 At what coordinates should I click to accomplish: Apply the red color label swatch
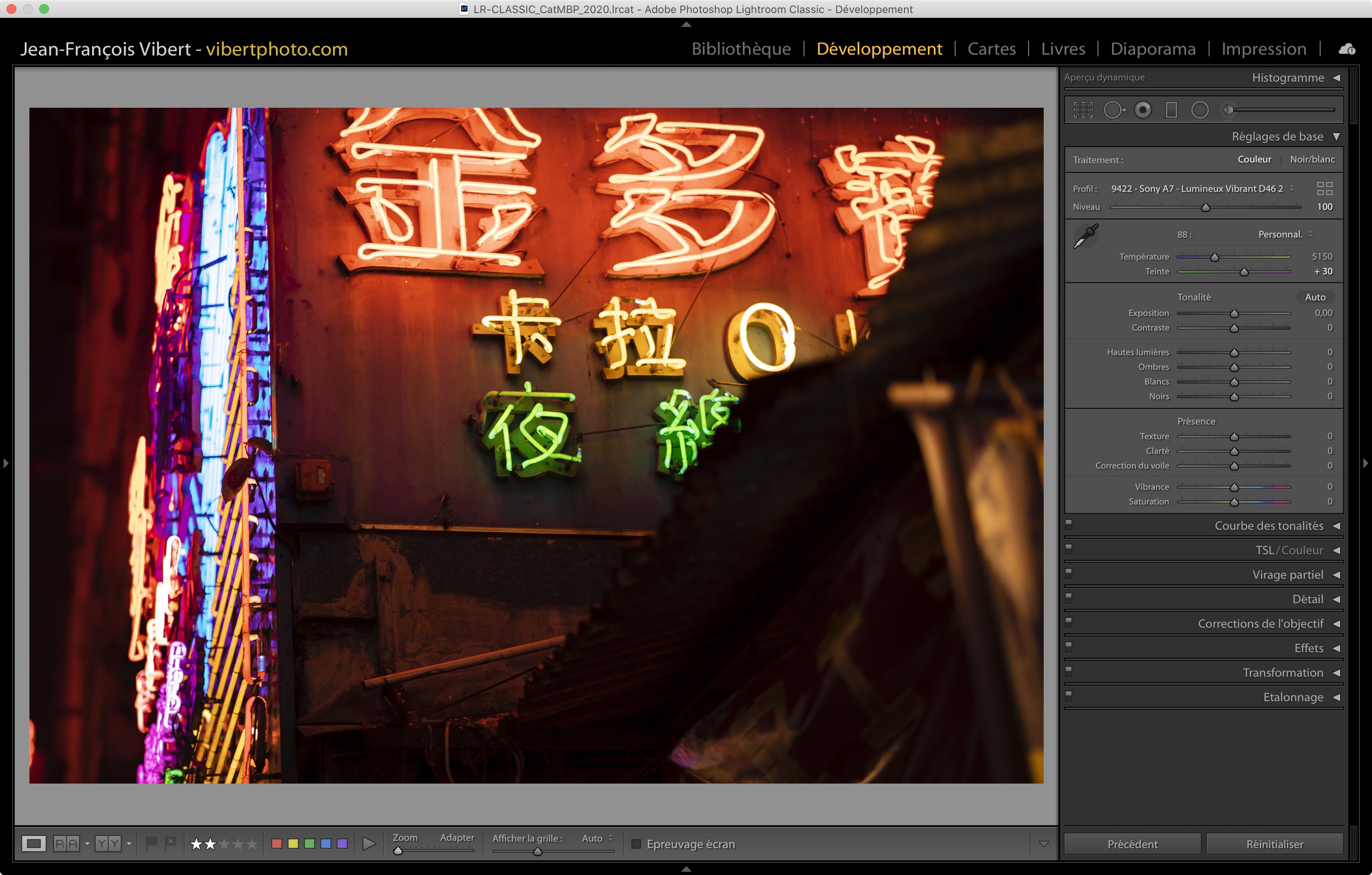pos(277,844)
